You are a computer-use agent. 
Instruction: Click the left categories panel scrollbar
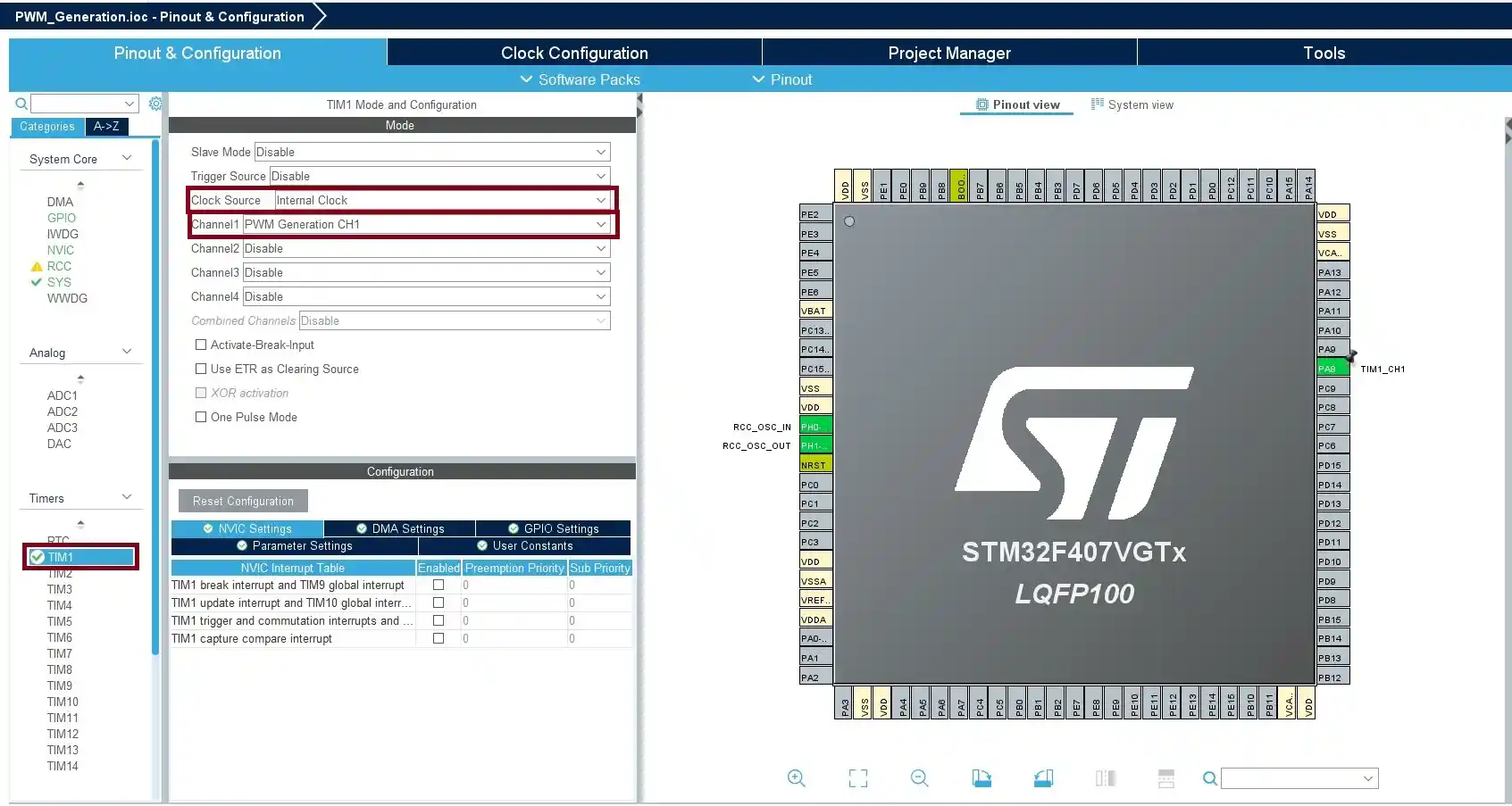point(155,397)
